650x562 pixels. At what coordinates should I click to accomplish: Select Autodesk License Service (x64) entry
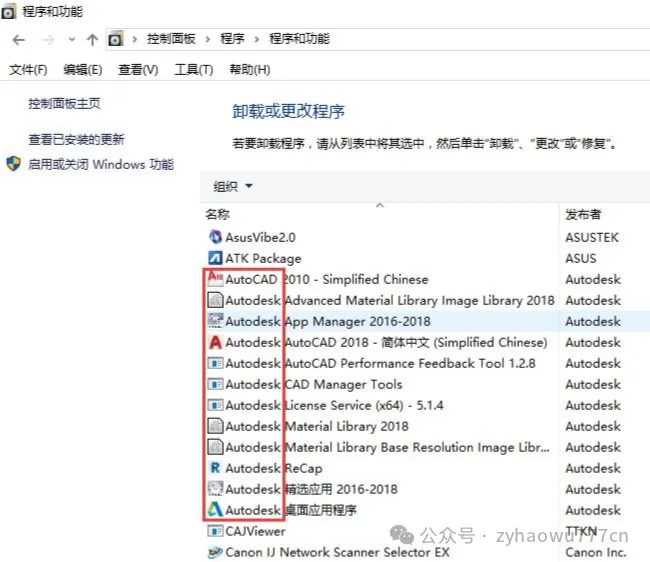click(x=335, y=405)
